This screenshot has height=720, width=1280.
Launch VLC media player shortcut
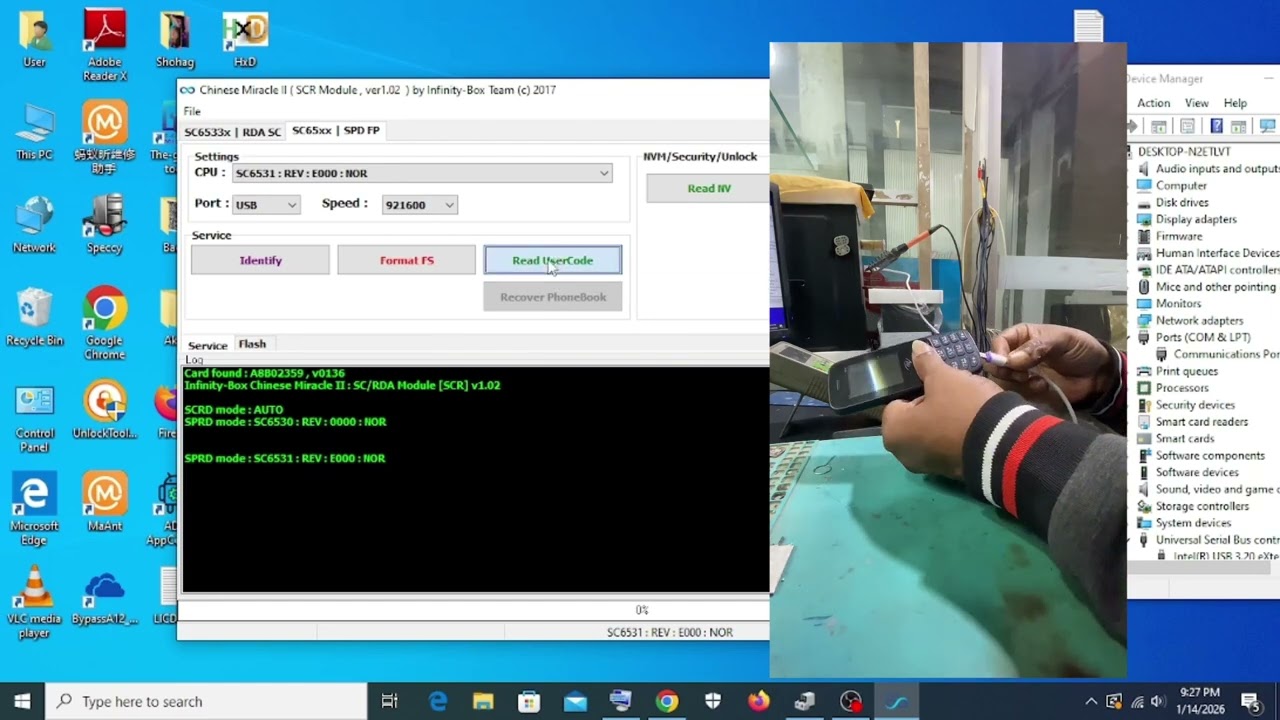34,602
